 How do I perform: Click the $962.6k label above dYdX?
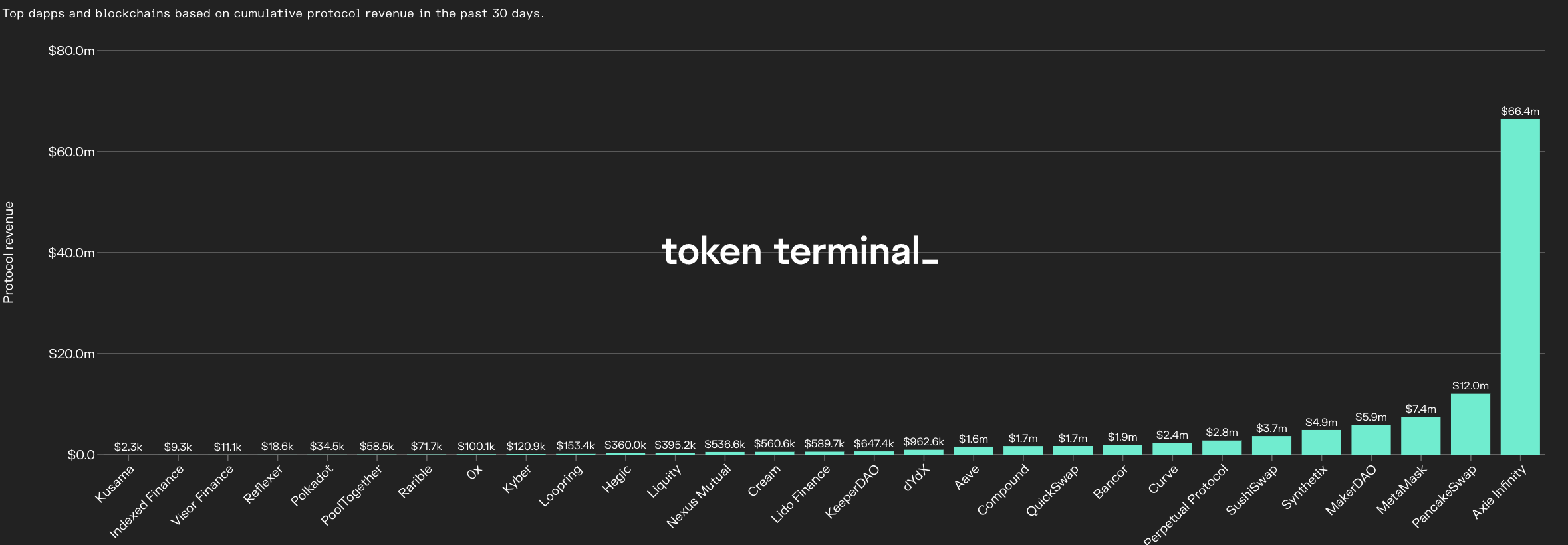(x=924, y=442)
